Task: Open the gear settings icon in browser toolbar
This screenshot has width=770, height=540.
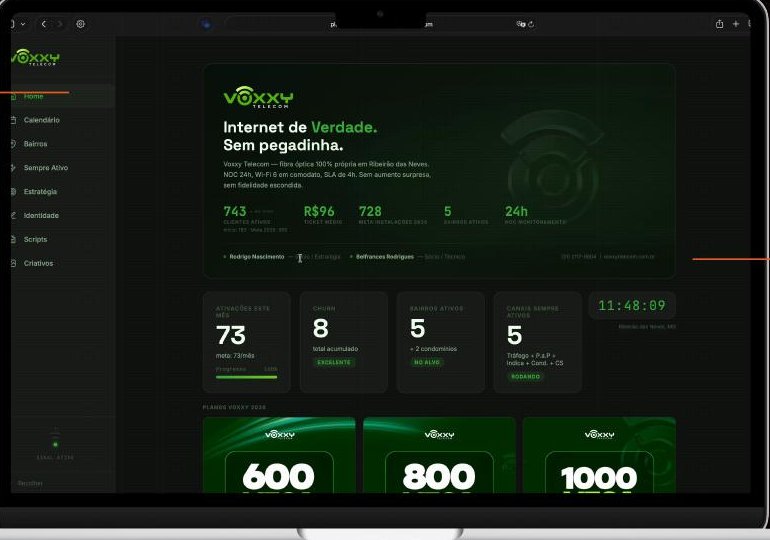Action: pos(81,24)
